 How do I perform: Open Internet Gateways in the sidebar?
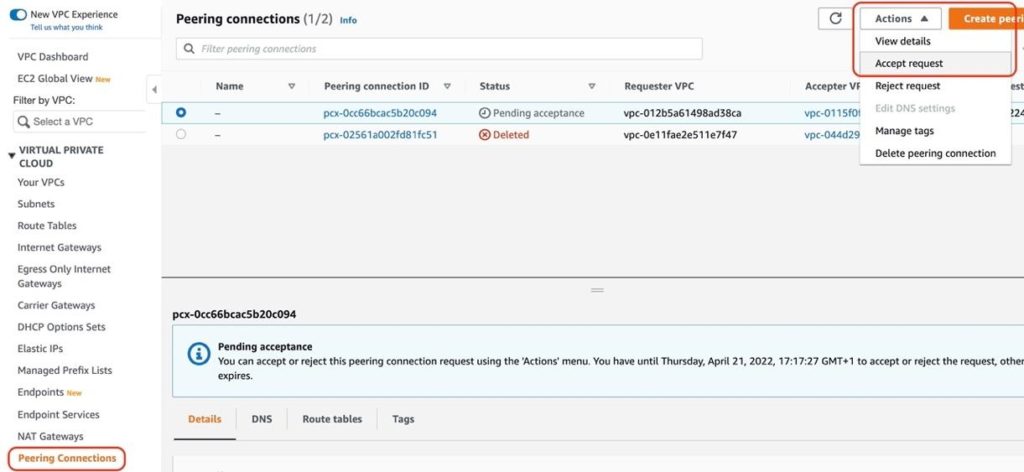click(x=59, y=247)
